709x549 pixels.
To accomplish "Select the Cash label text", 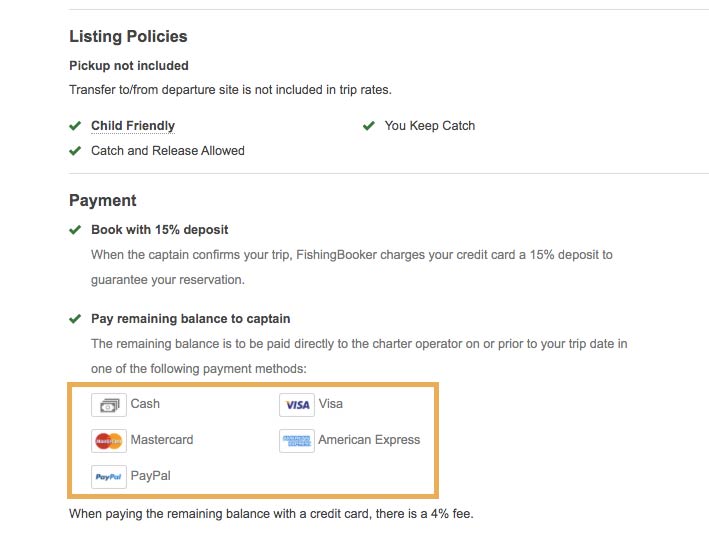I will 145,403.
